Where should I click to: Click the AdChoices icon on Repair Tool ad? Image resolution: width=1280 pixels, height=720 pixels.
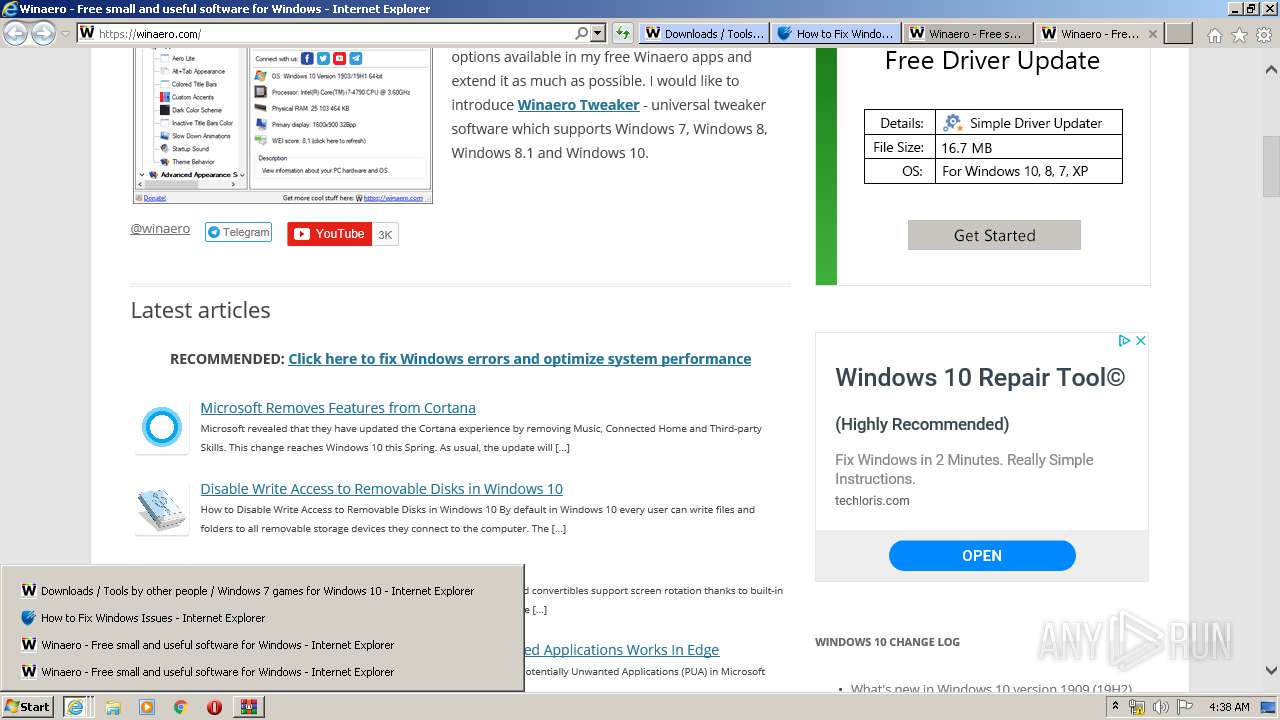[1124, 341]
